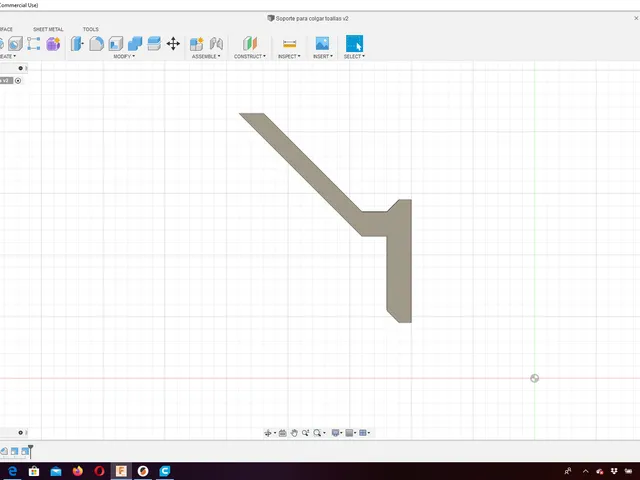Open the CONSTRUCT dropdown menu

[250, 56]
